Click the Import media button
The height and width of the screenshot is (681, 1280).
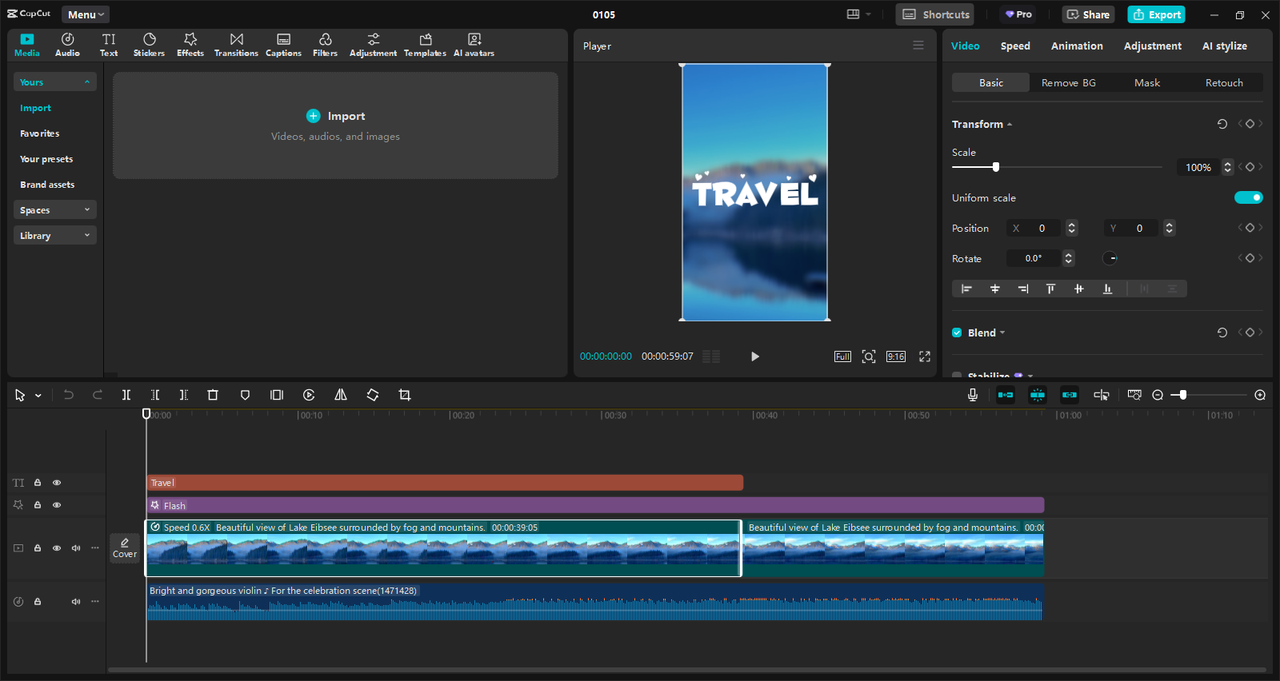click(336, 116)
